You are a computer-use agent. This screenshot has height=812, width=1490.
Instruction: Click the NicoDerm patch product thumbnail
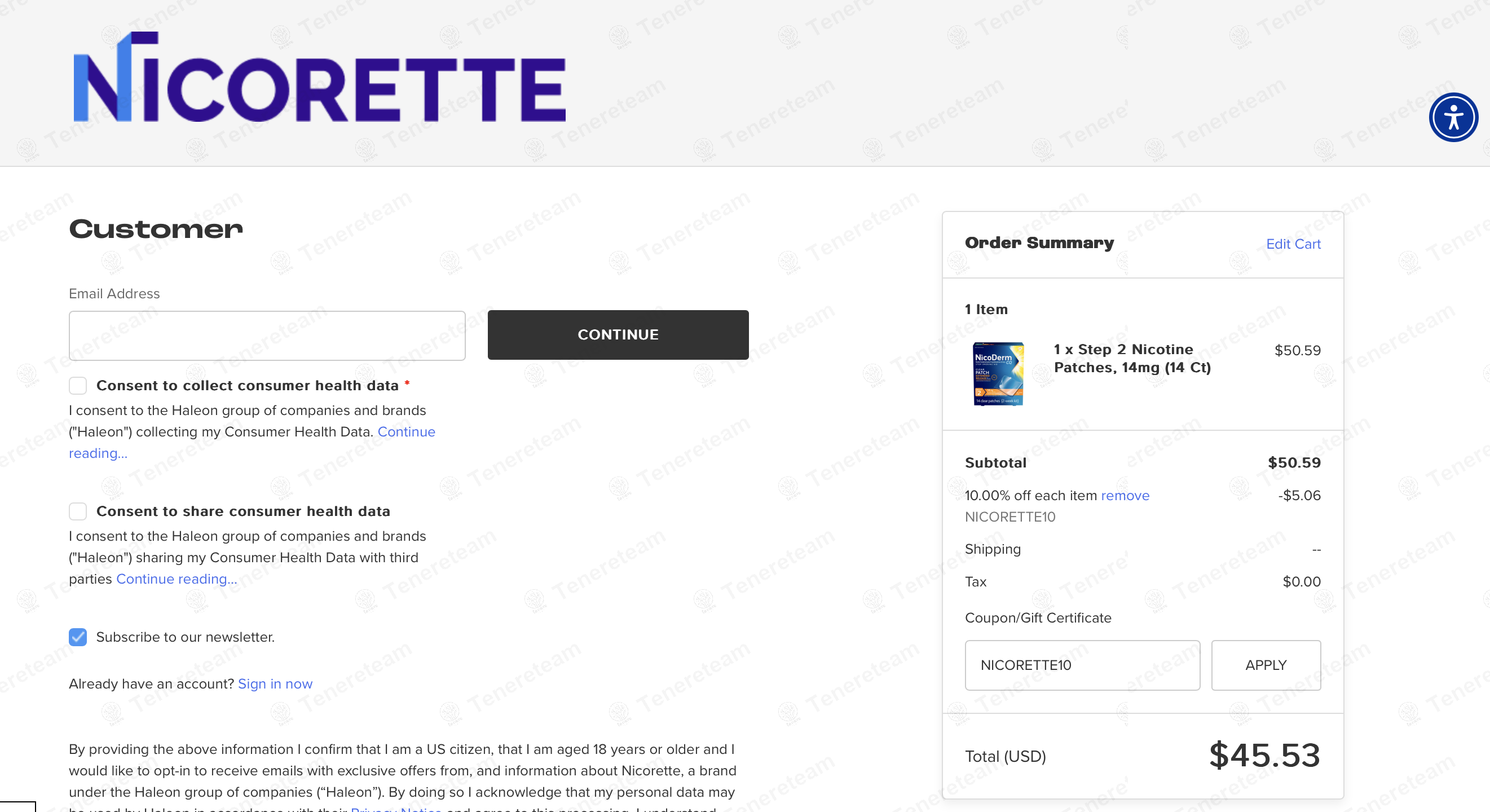coord(998,374)
